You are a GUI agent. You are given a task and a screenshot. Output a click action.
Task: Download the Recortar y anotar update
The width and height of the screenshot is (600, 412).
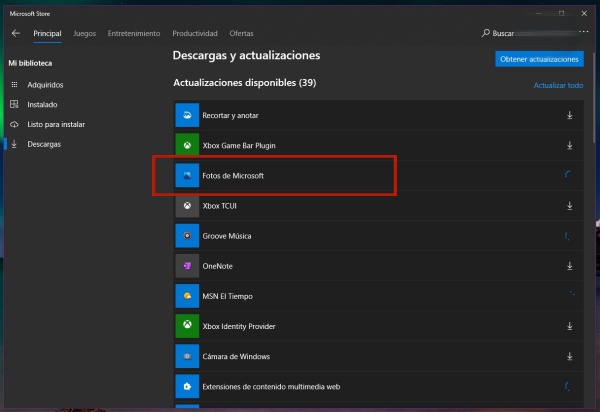(x=569, y=115)
